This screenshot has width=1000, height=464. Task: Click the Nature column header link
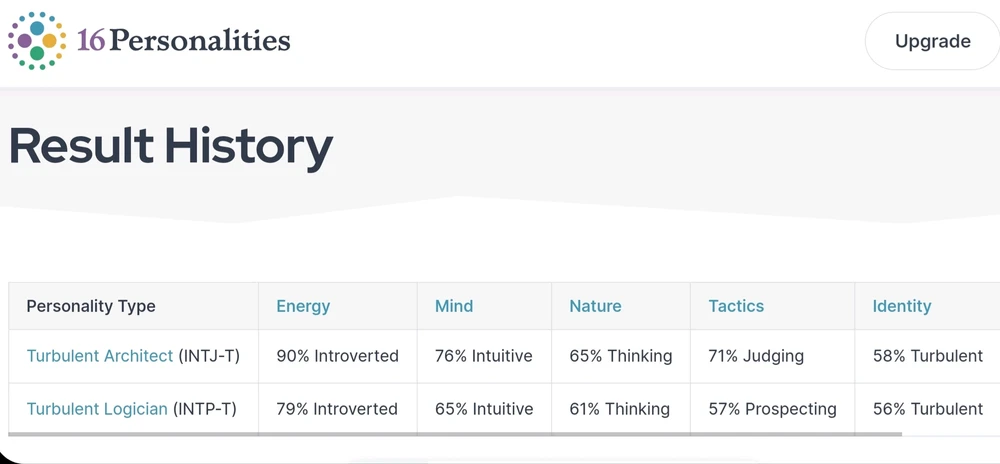(595, 306)
